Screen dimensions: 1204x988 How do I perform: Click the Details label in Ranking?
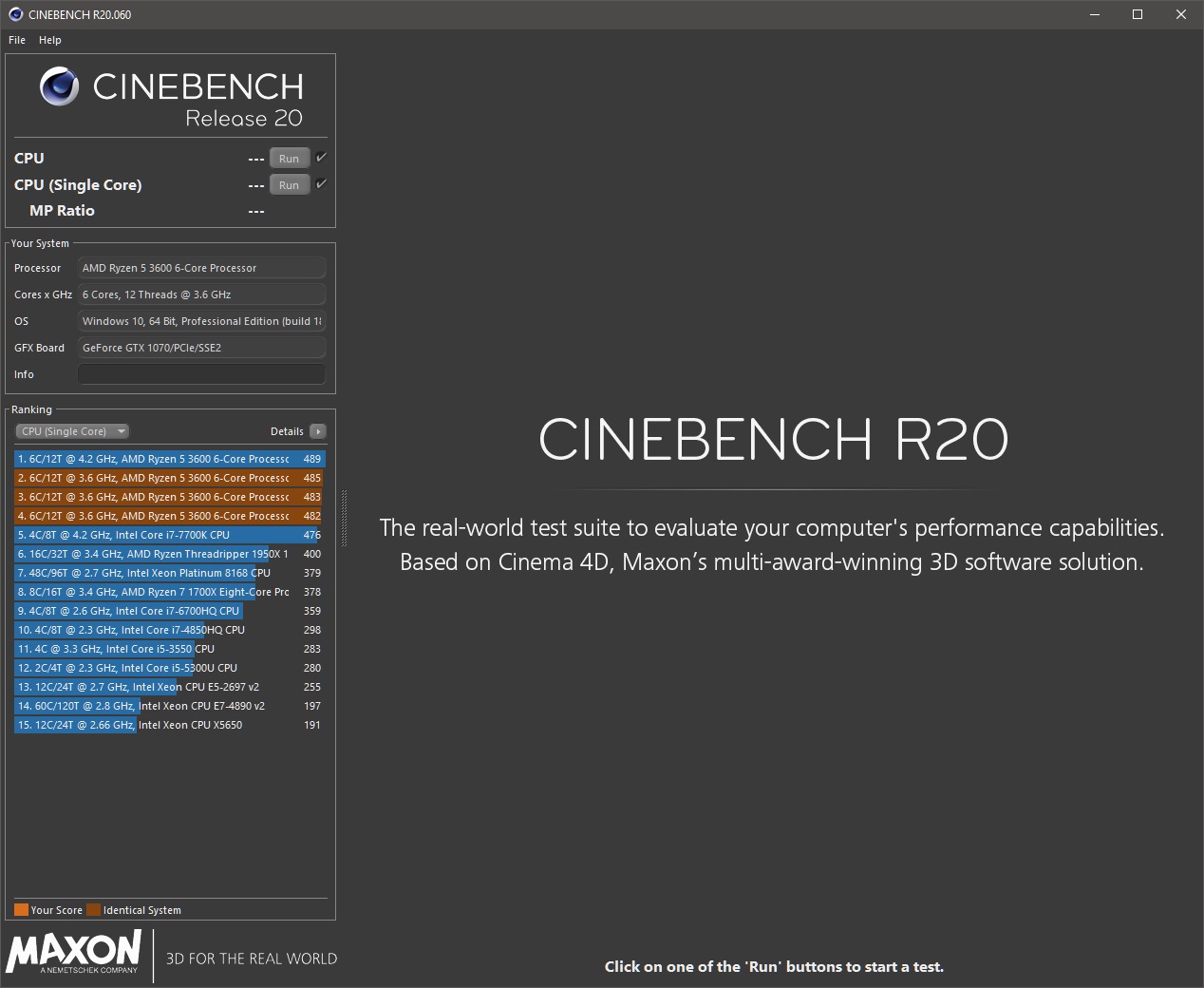(x=287, y=431)
